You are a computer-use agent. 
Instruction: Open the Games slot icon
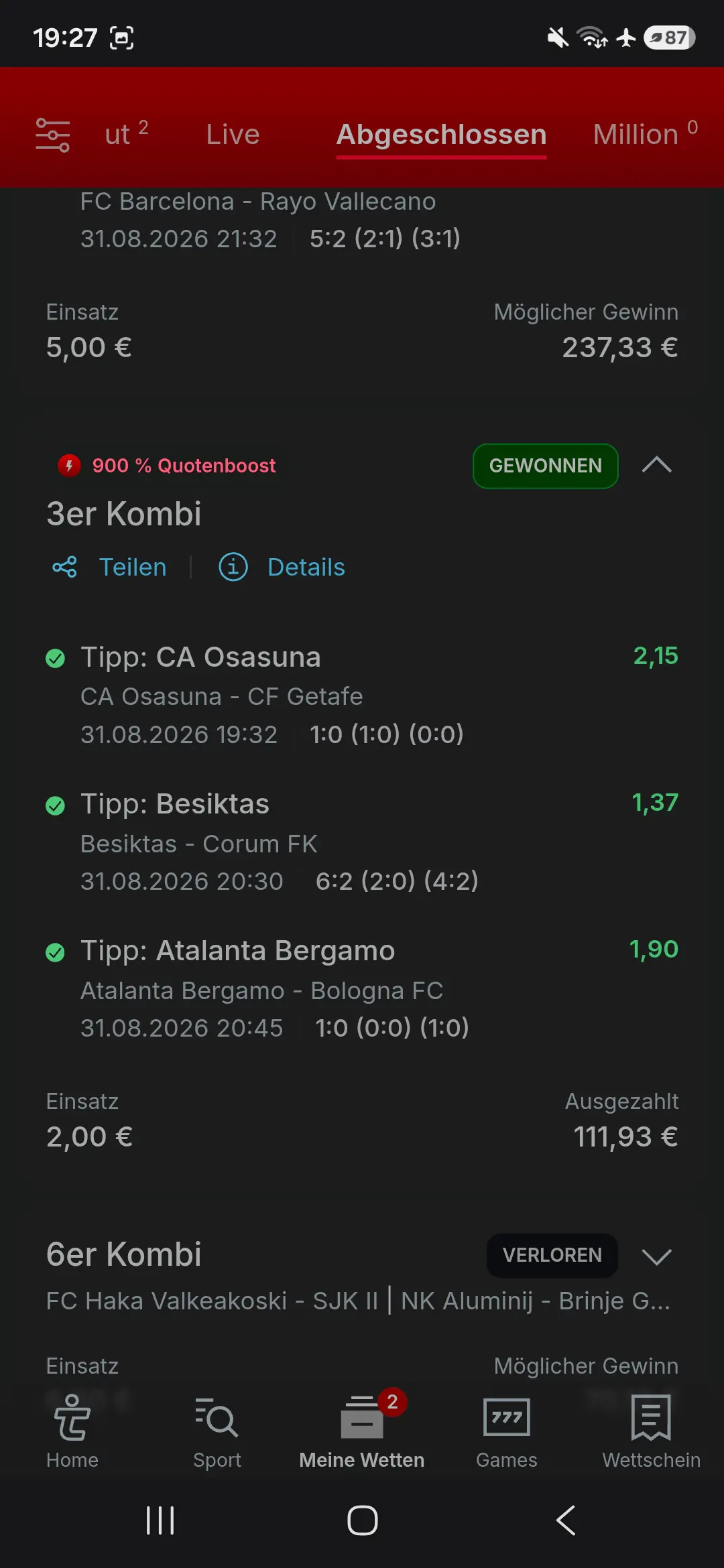(507, 1431)
